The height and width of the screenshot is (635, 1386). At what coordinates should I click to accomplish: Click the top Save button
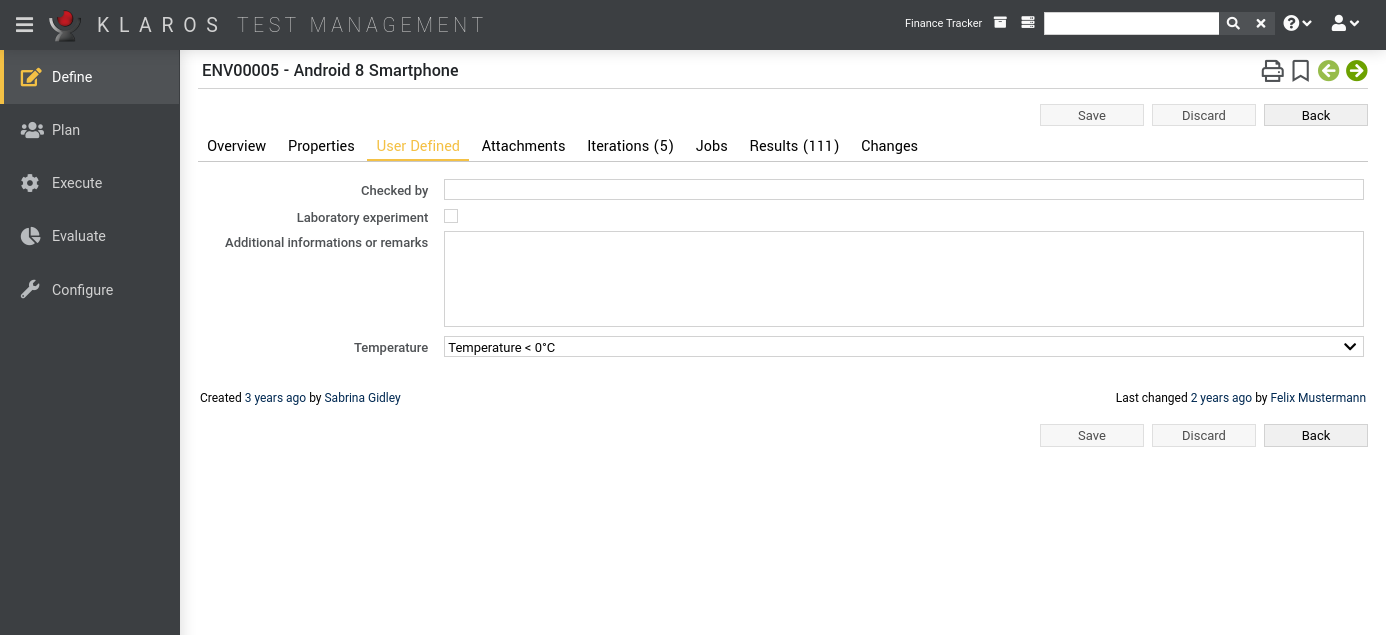(x=1091, y=115)
